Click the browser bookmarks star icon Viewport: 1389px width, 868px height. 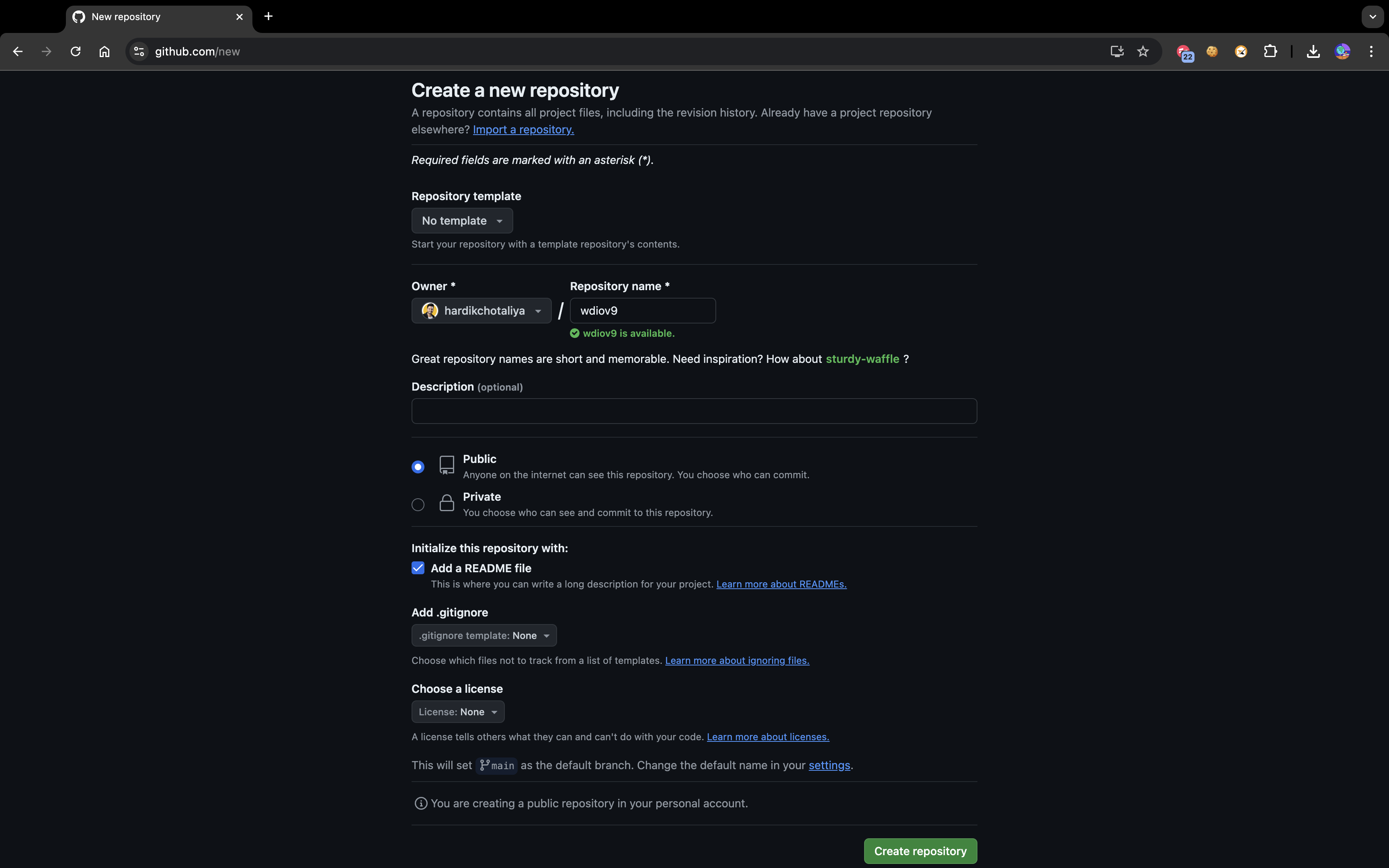pyautogui.click(x=1143, y=52)
